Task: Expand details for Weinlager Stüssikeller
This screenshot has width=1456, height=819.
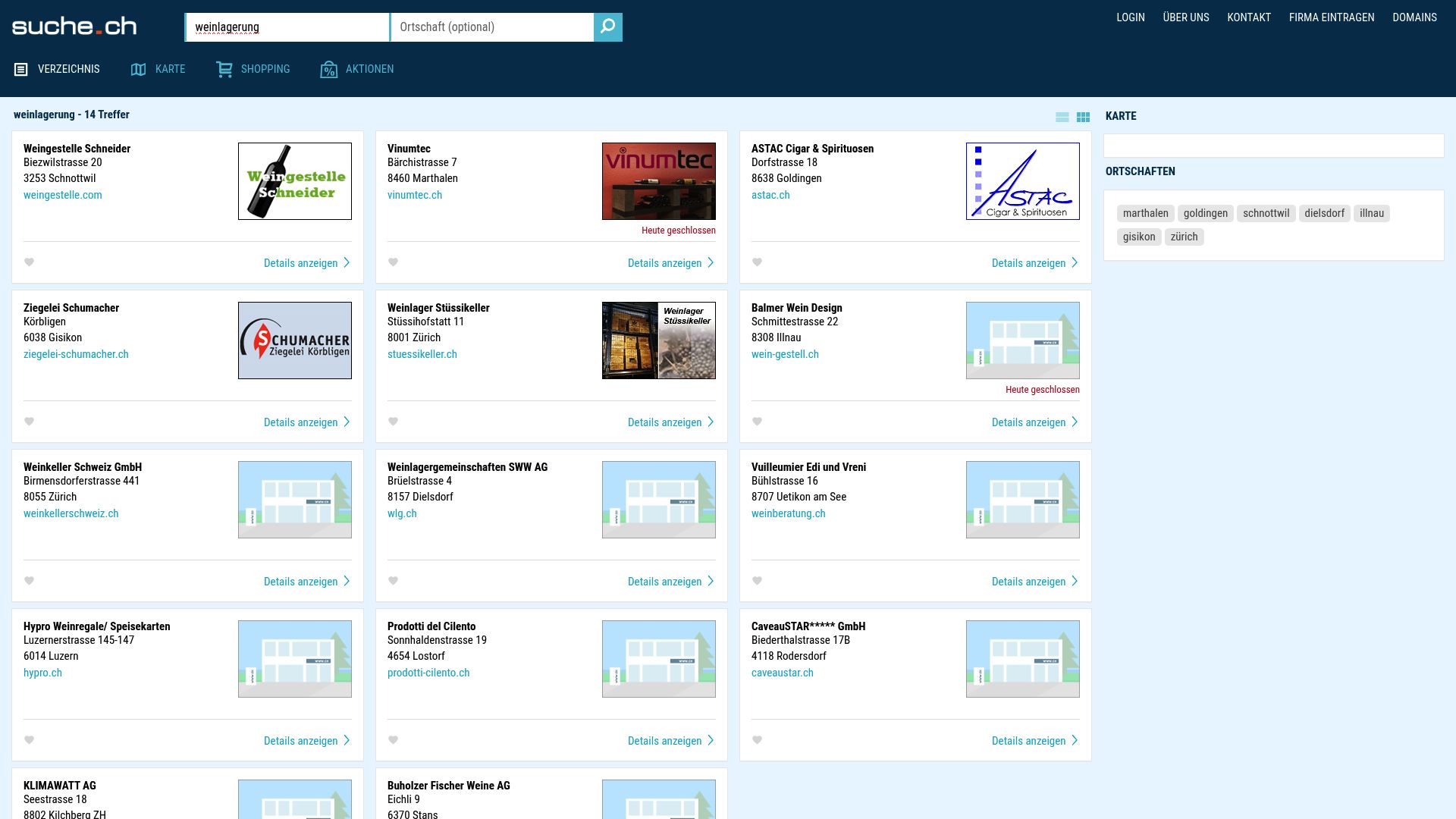Action: click(x=670, y=422)
